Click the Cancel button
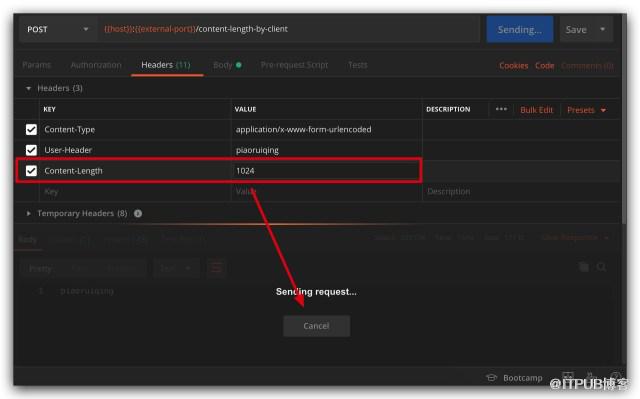 click(x=316, y=326)
